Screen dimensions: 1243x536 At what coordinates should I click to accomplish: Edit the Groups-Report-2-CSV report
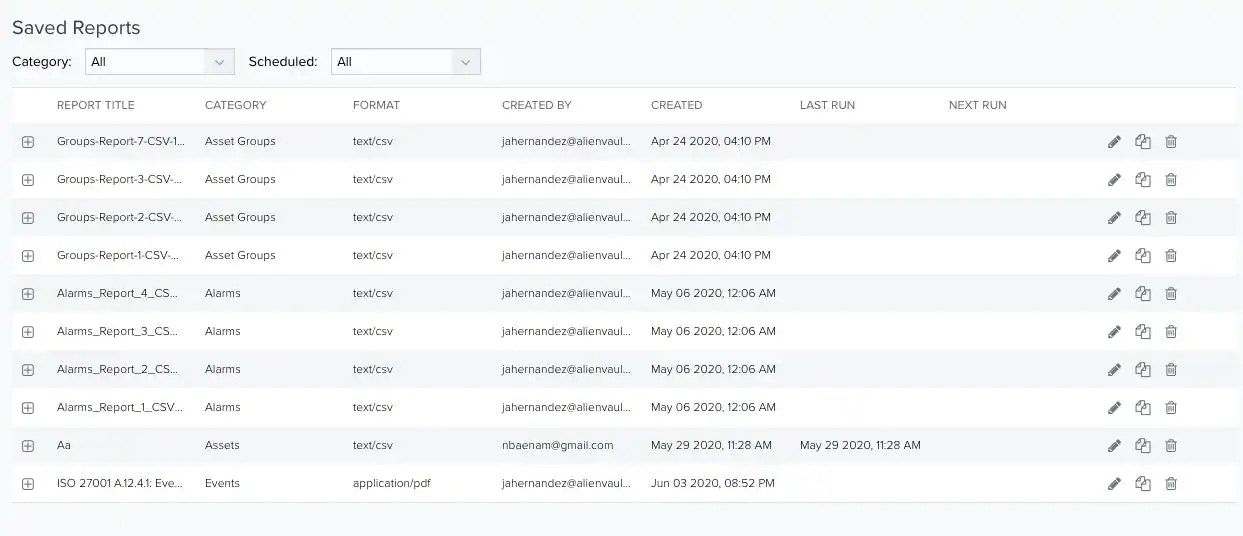[x=1114, y=218]
